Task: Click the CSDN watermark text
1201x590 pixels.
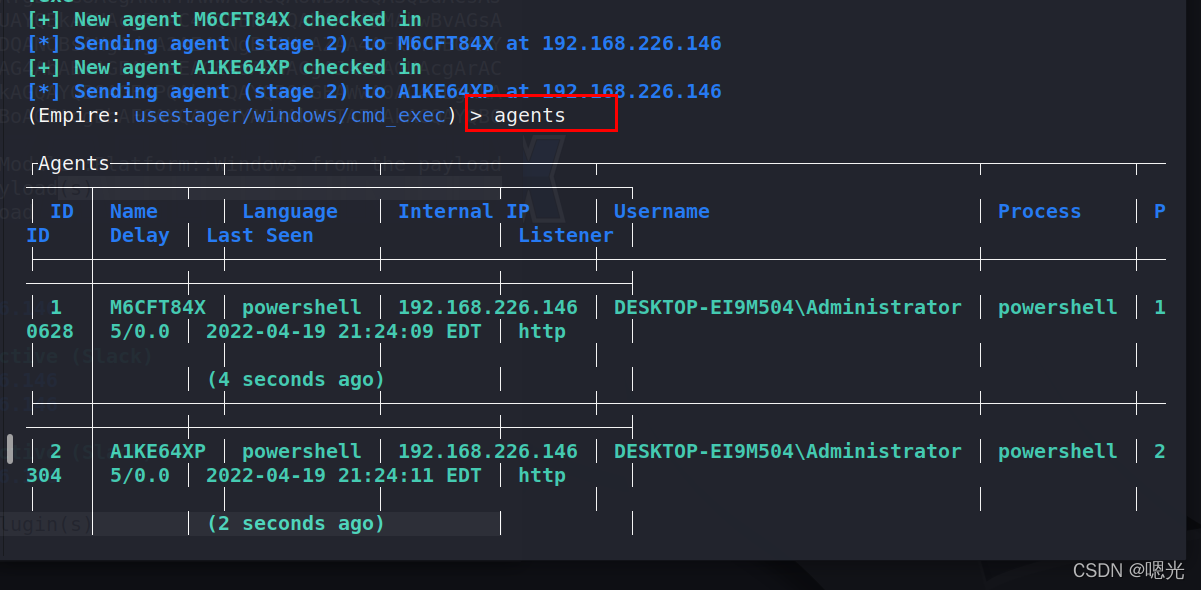Action: tap(1128, 570)
